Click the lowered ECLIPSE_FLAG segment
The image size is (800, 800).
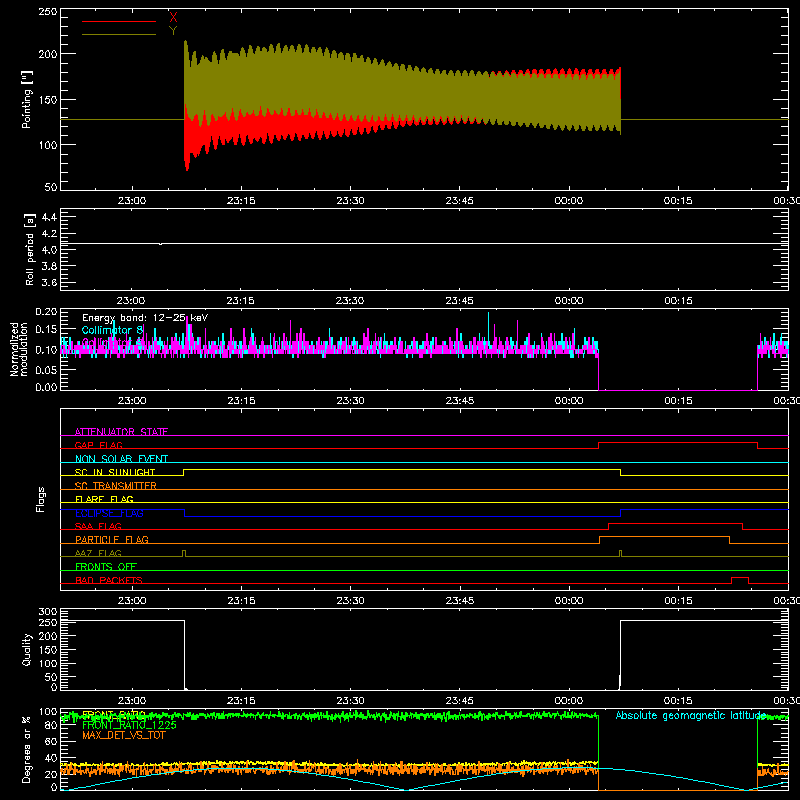pos(403,516)
